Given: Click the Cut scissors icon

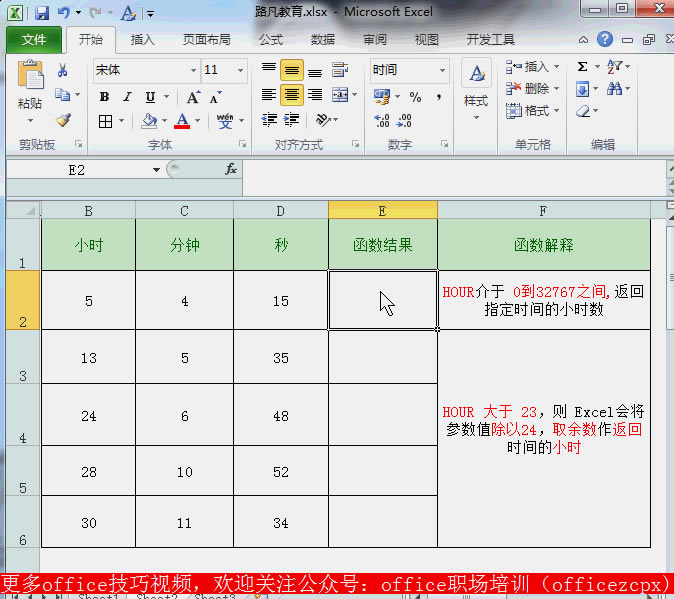Looking at the screenshot, I should (x=63, y=71).
